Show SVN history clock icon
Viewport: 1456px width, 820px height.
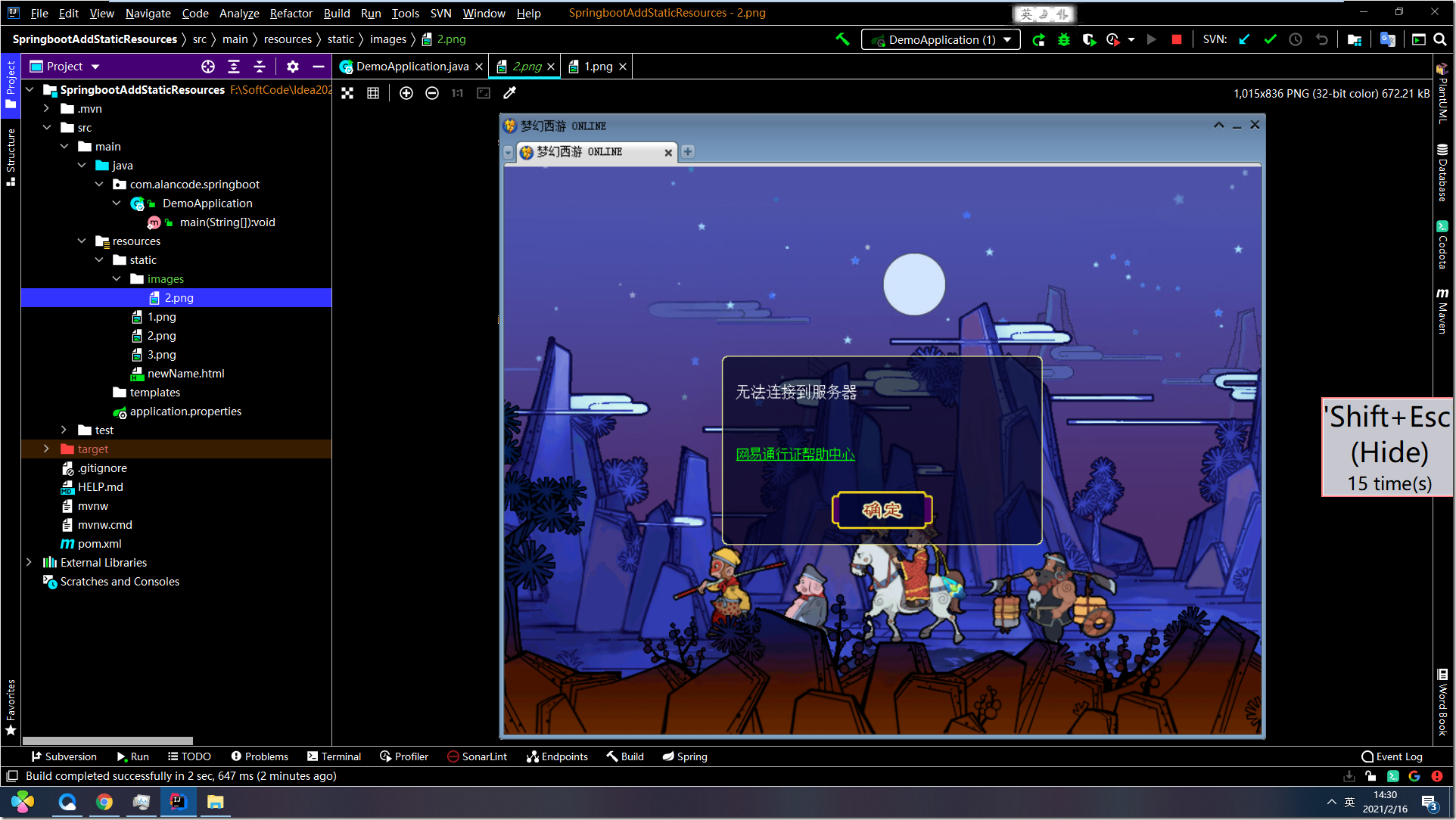coord(1296,39)
